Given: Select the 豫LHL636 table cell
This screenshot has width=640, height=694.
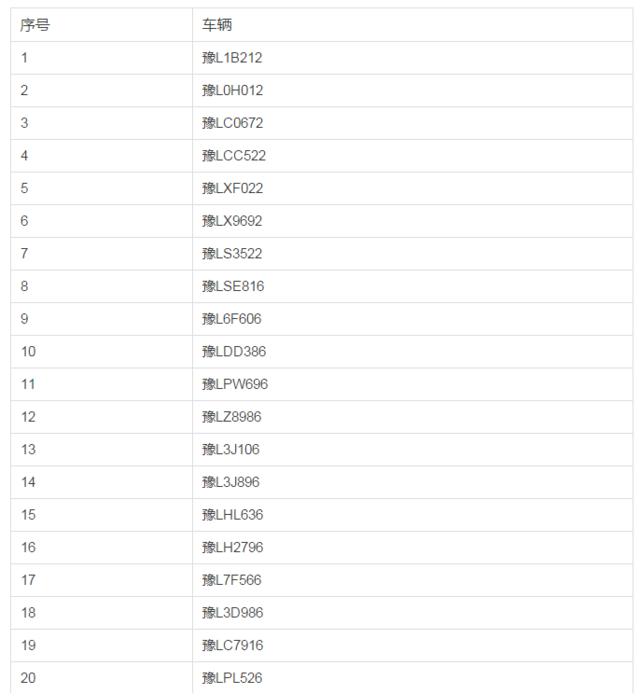Looking at the screenshot, I should [x=232, y=515].
